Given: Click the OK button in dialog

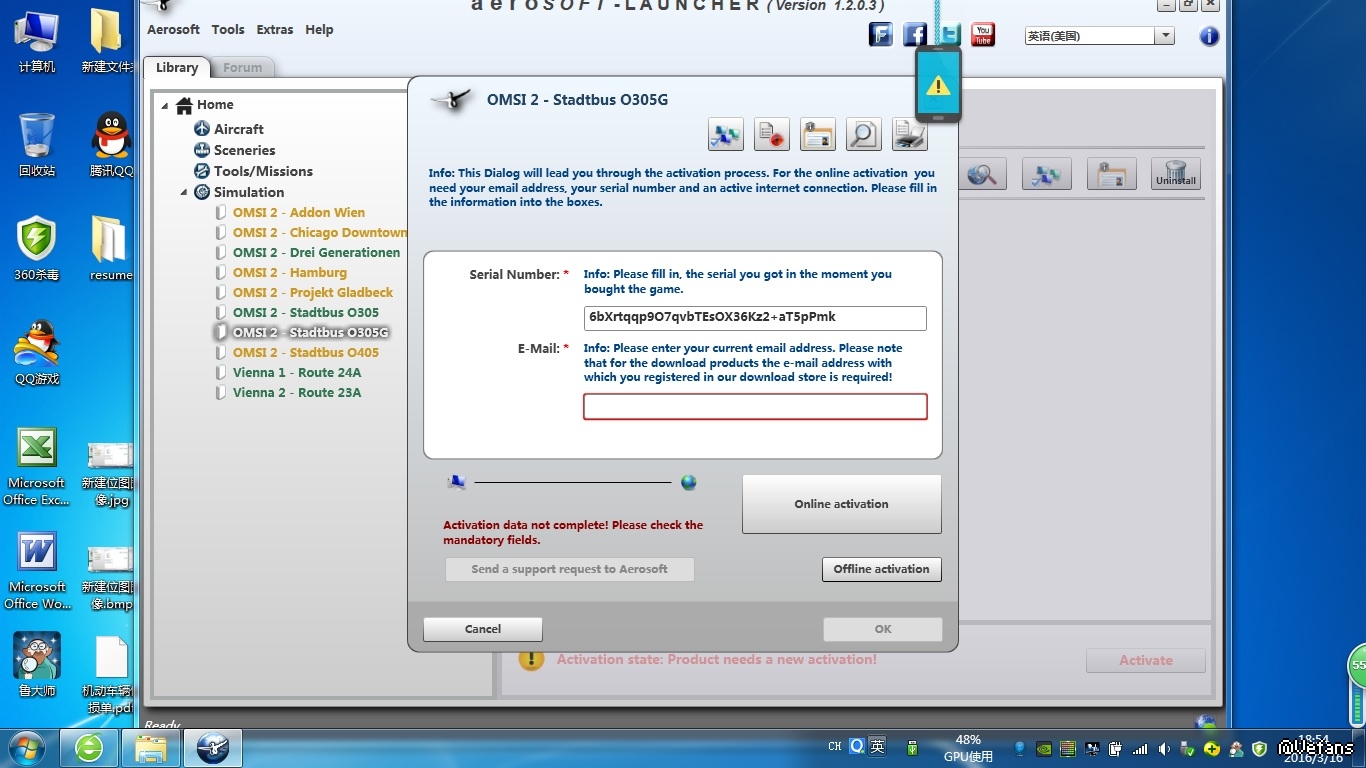Looking at the screenshot, I should pos(883,629).
